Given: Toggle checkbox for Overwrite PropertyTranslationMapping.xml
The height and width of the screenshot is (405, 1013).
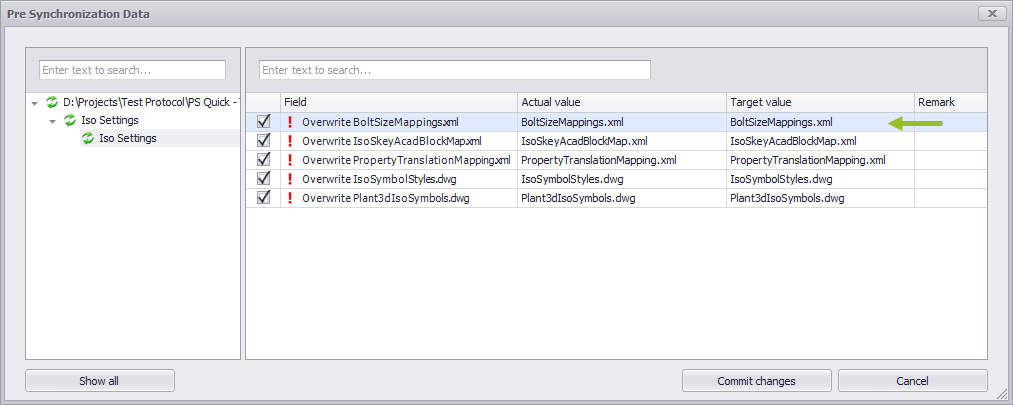Looking at the screenshot, I should click(x=264, y=160).
